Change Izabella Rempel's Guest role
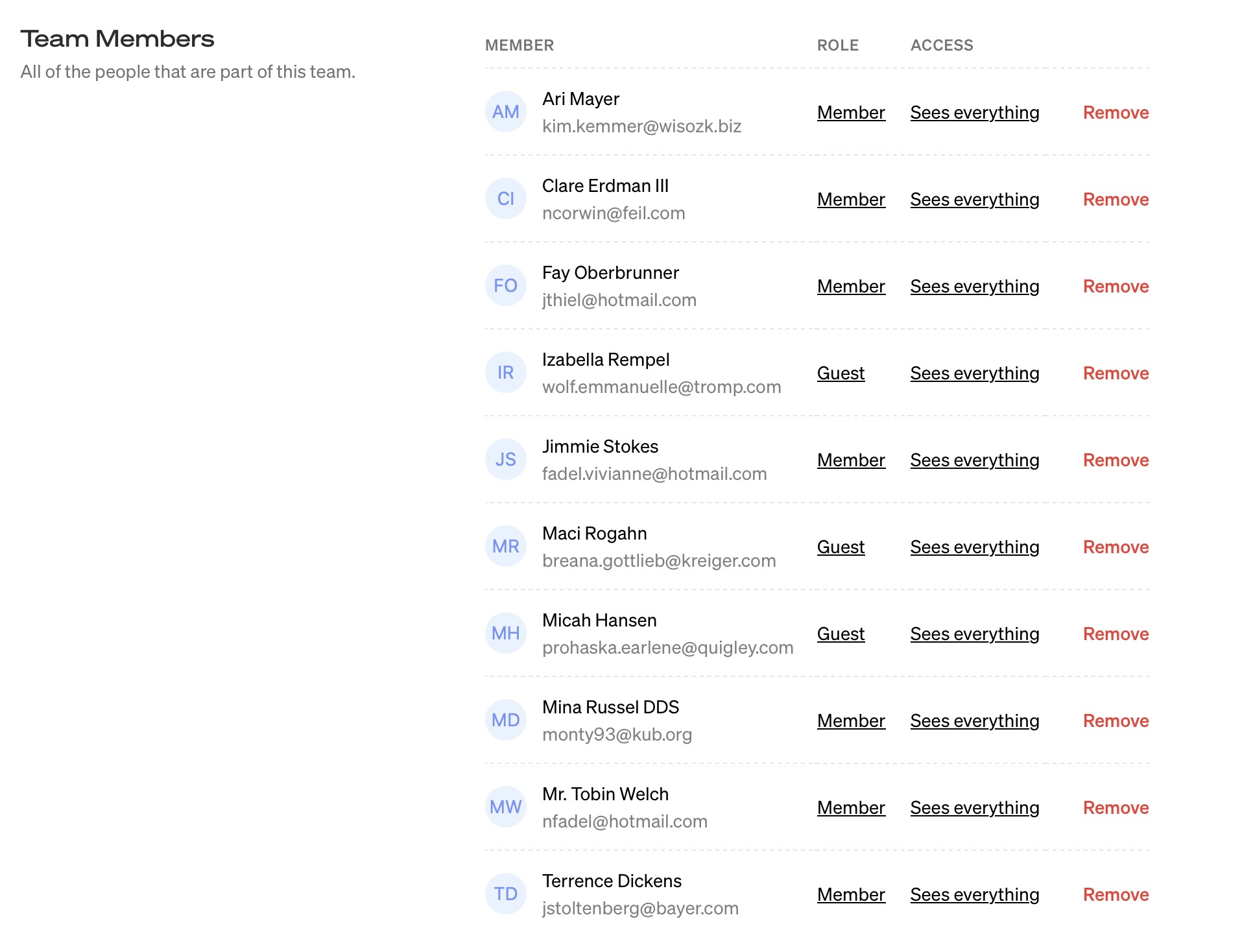 (x=841, y=373)
